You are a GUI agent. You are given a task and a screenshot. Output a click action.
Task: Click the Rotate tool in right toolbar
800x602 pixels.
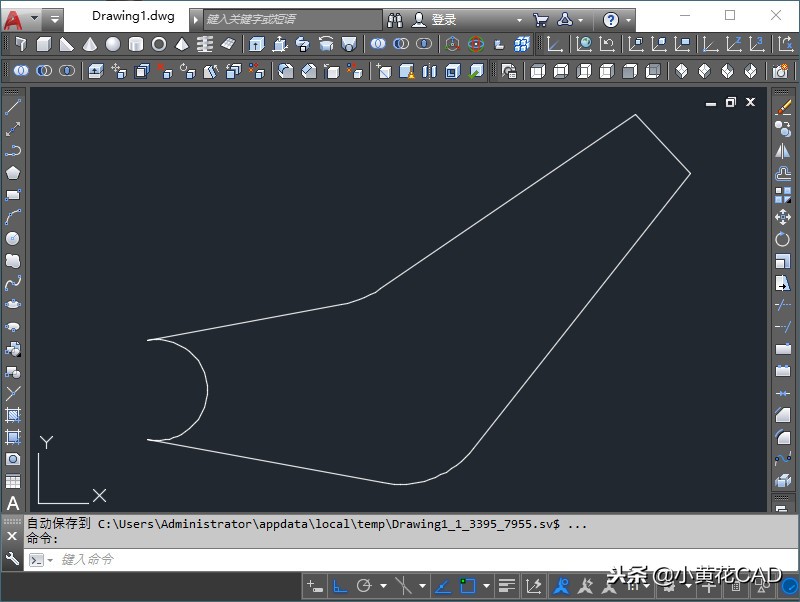pyautogui.click(x=783, y=239)
